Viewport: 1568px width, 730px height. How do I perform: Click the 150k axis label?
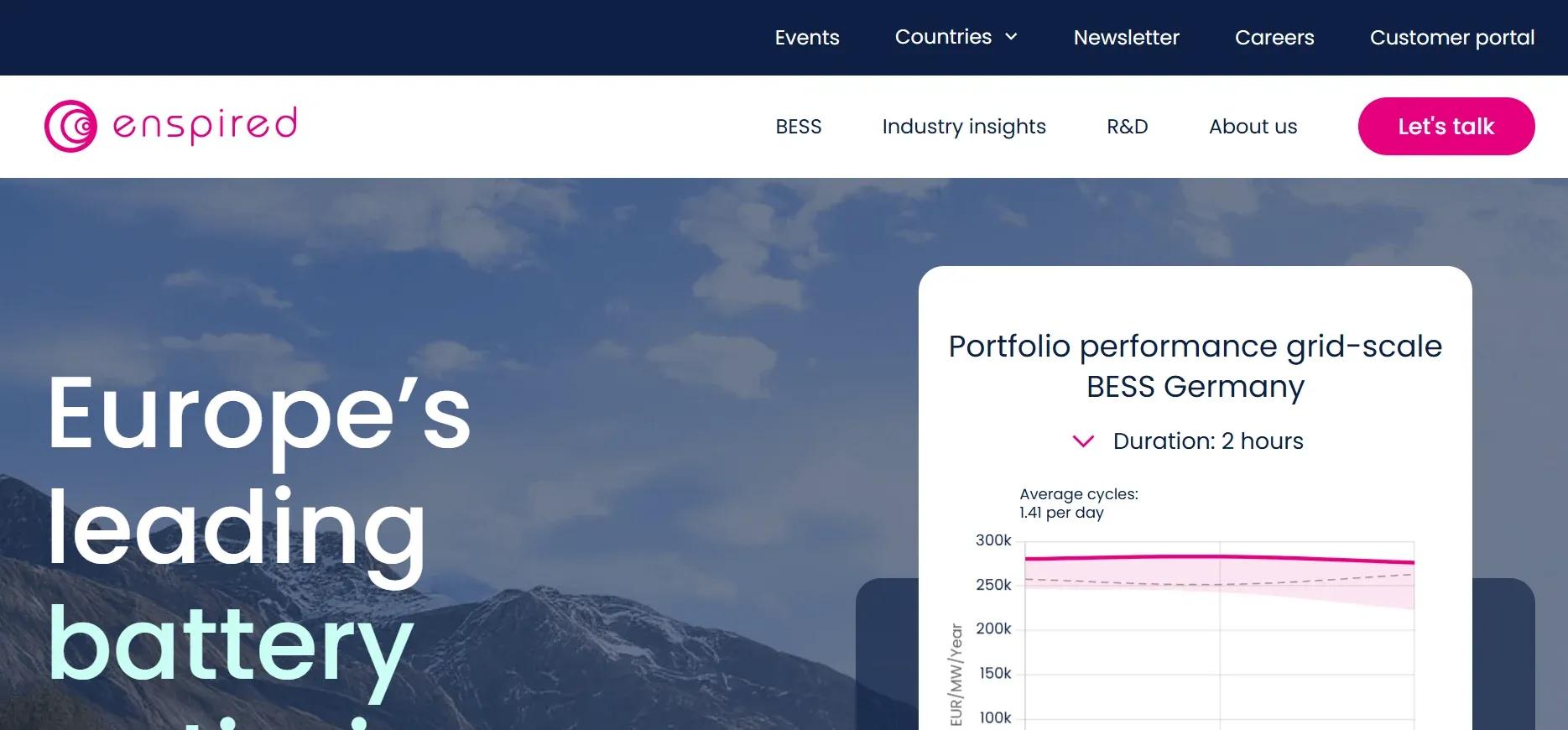[x=995, y=673]
